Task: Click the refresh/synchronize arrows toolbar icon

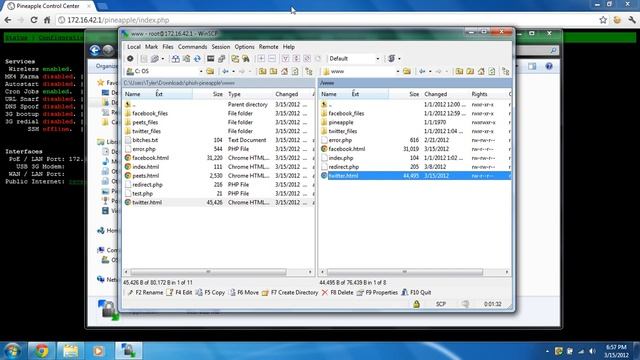Action: pyautogui.click(x=197, y=59)
